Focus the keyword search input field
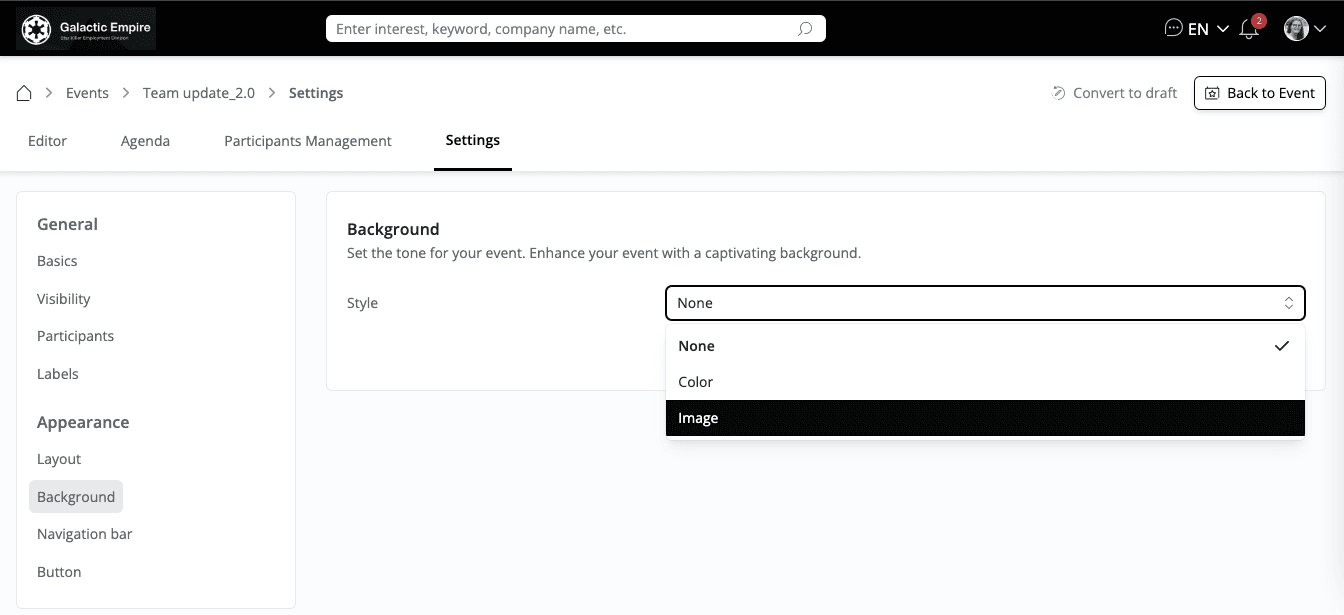 [560, 29]
